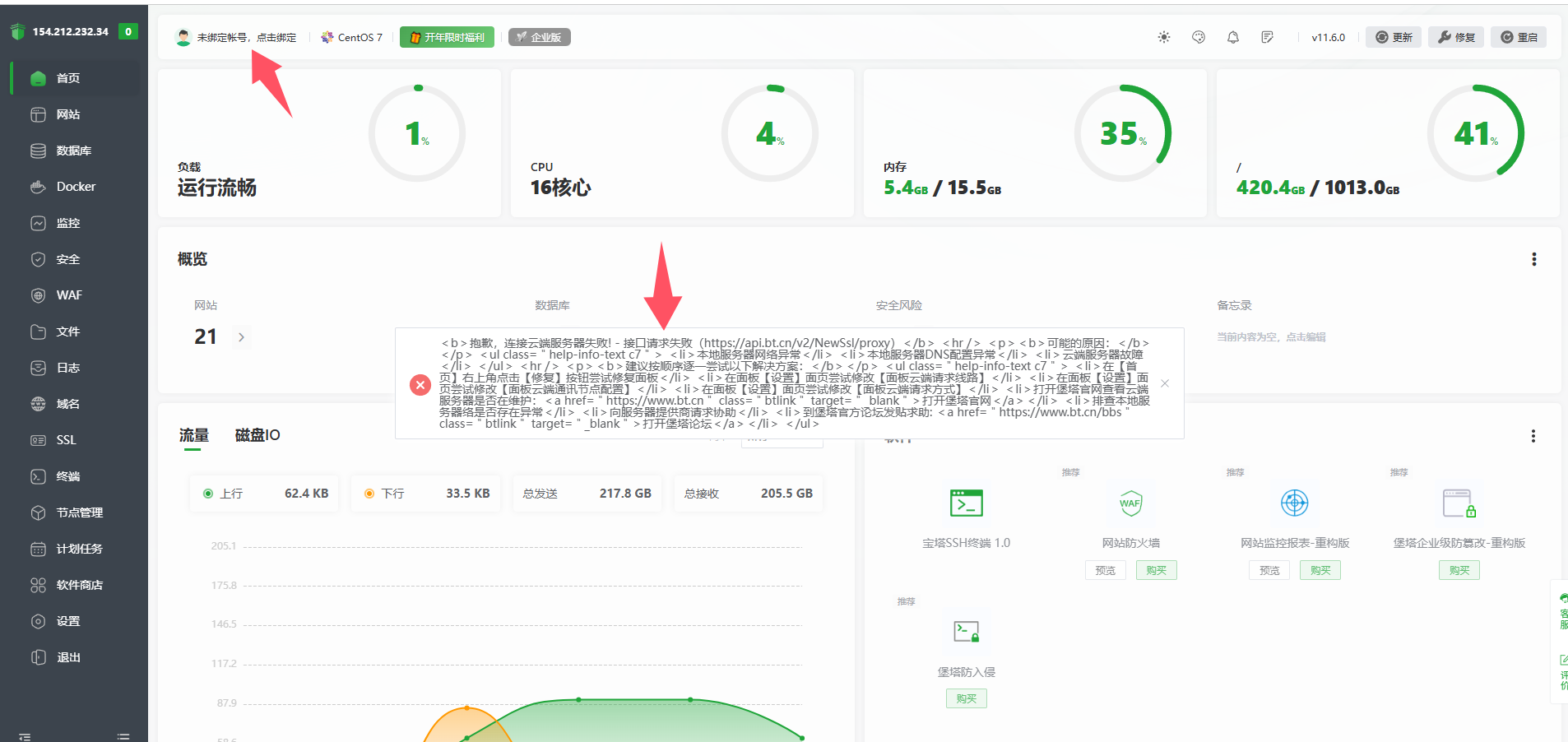Screen dimensions: 1568x742
Task: Click 预览 under 网站防火墙
Action: (x=1106, y=570)
